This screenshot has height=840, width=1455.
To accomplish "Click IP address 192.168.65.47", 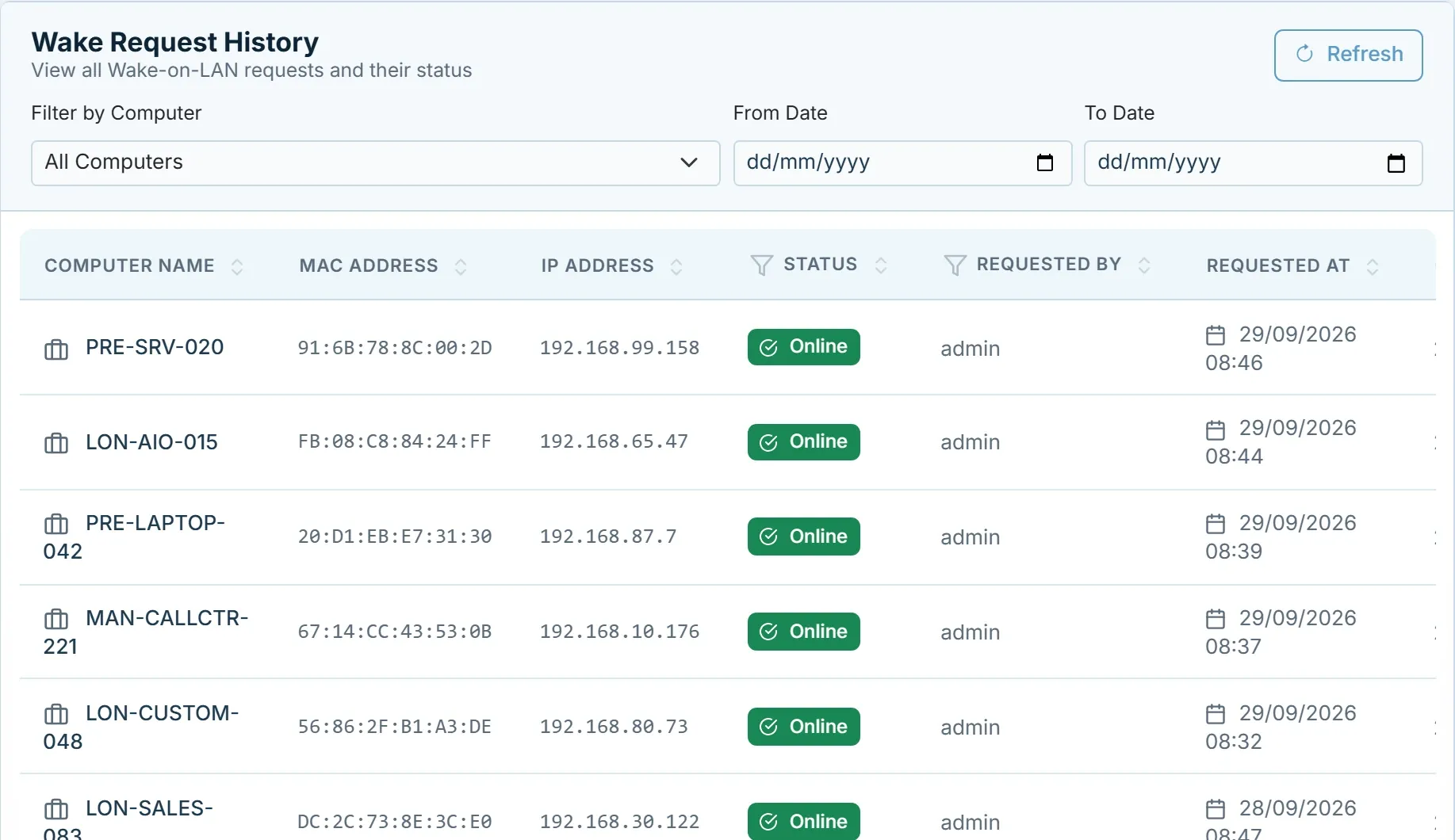I will coord(614,441).
